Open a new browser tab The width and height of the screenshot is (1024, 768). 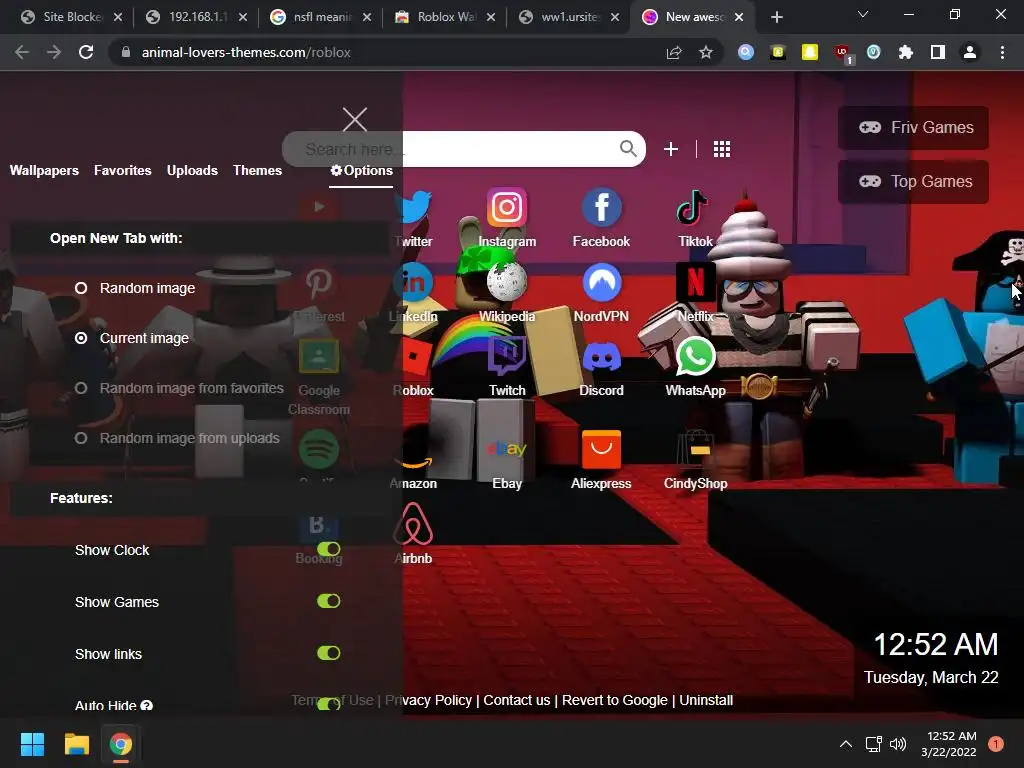pos(776,17)
